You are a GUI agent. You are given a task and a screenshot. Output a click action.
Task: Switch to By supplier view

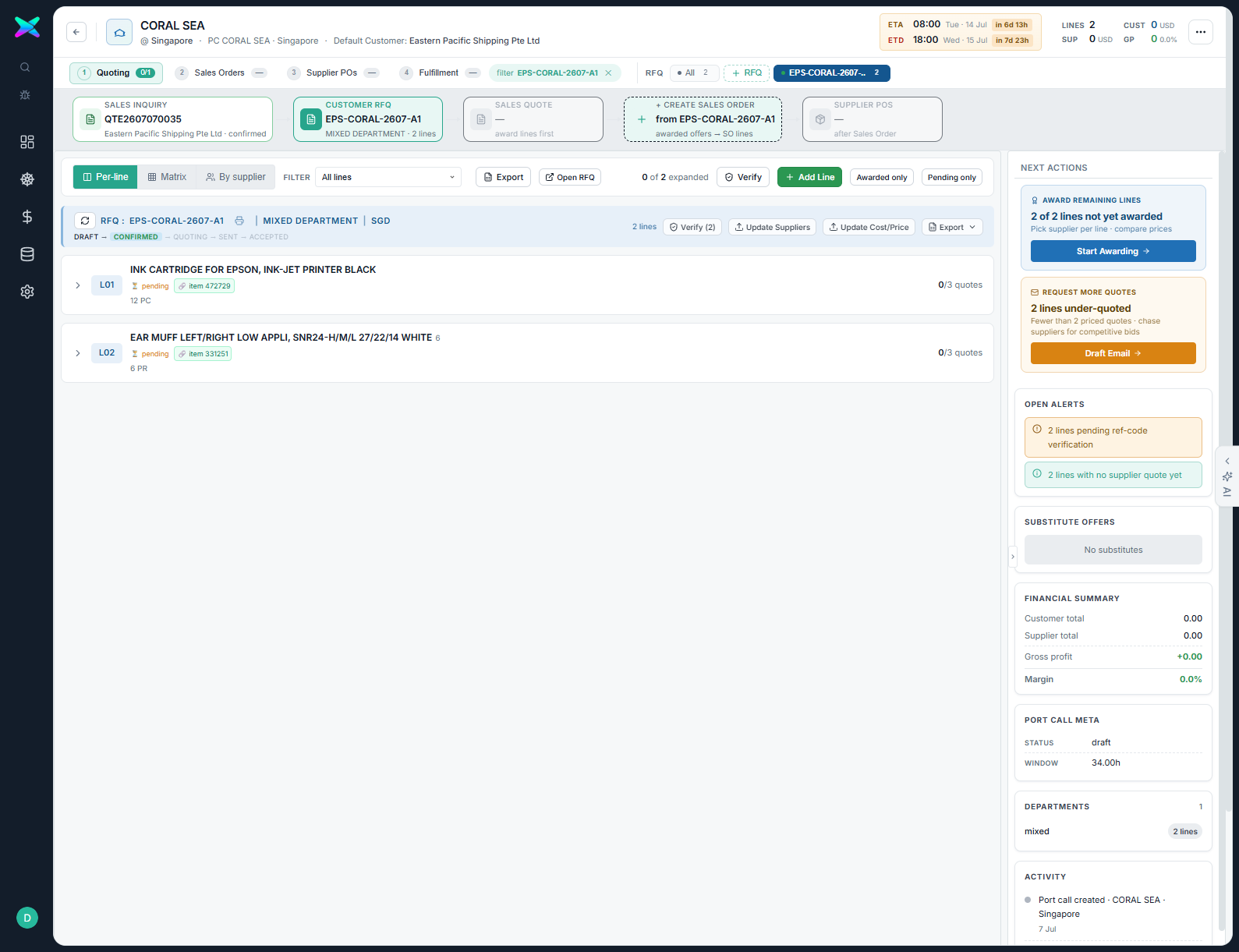[x=235, y=177]
